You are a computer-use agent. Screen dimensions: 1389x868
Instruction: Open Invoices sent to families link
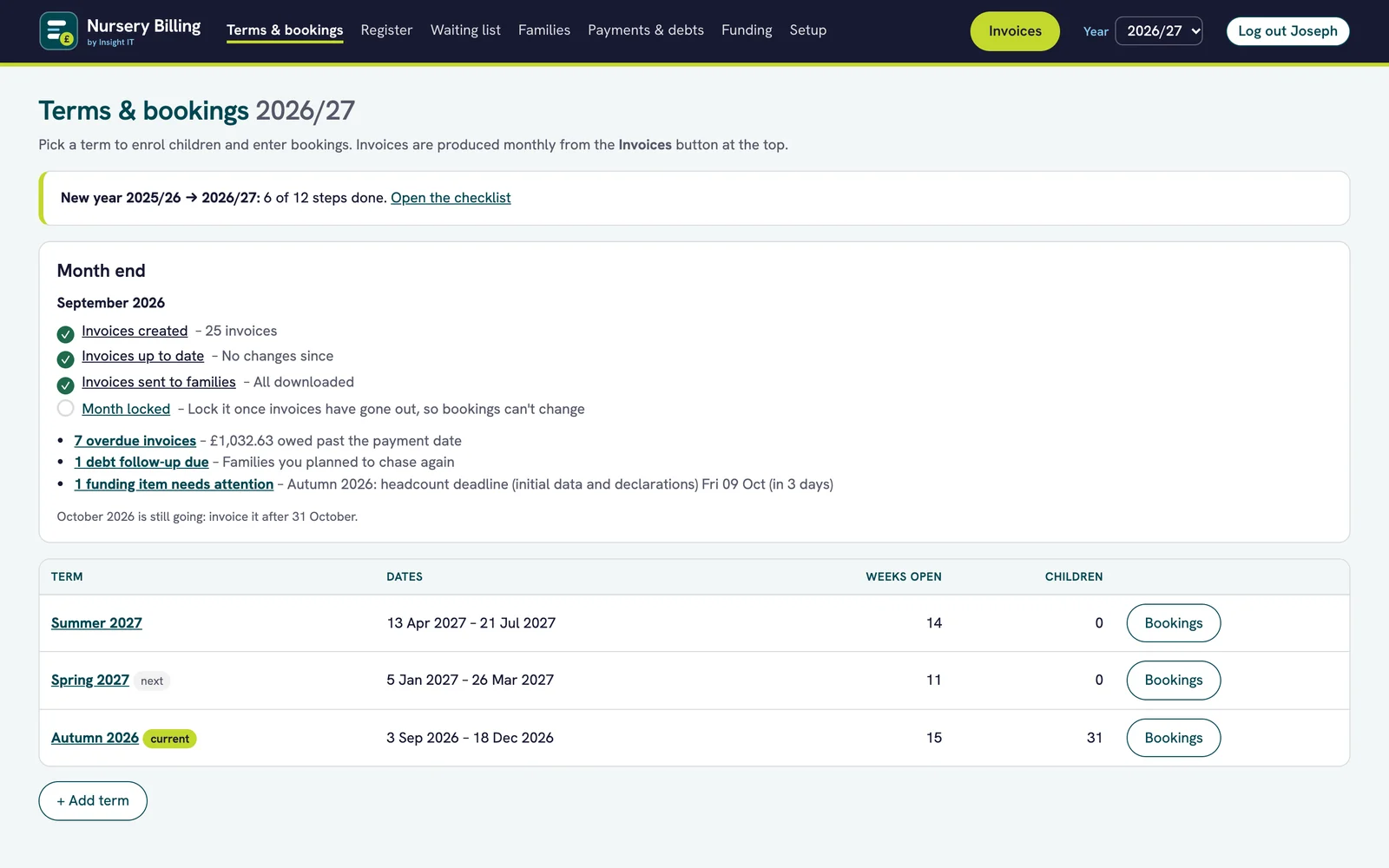(159, 382)
